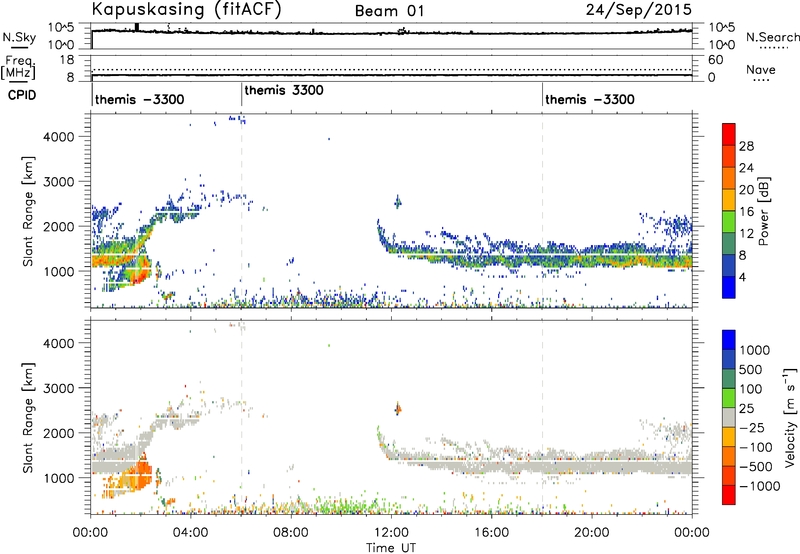Click the '4' Power colorbar tick label

(x=742, y=278)
